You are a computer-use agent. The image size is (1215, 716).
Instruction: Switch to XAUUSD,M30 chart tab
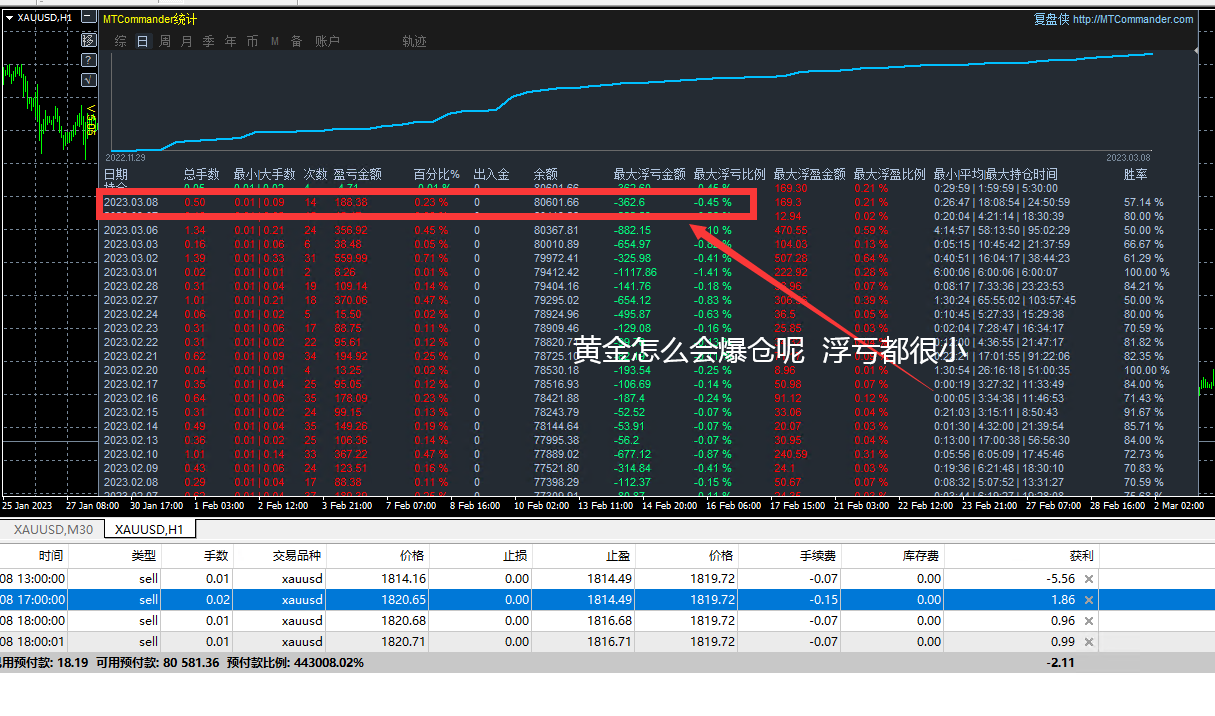pos(54,530)
